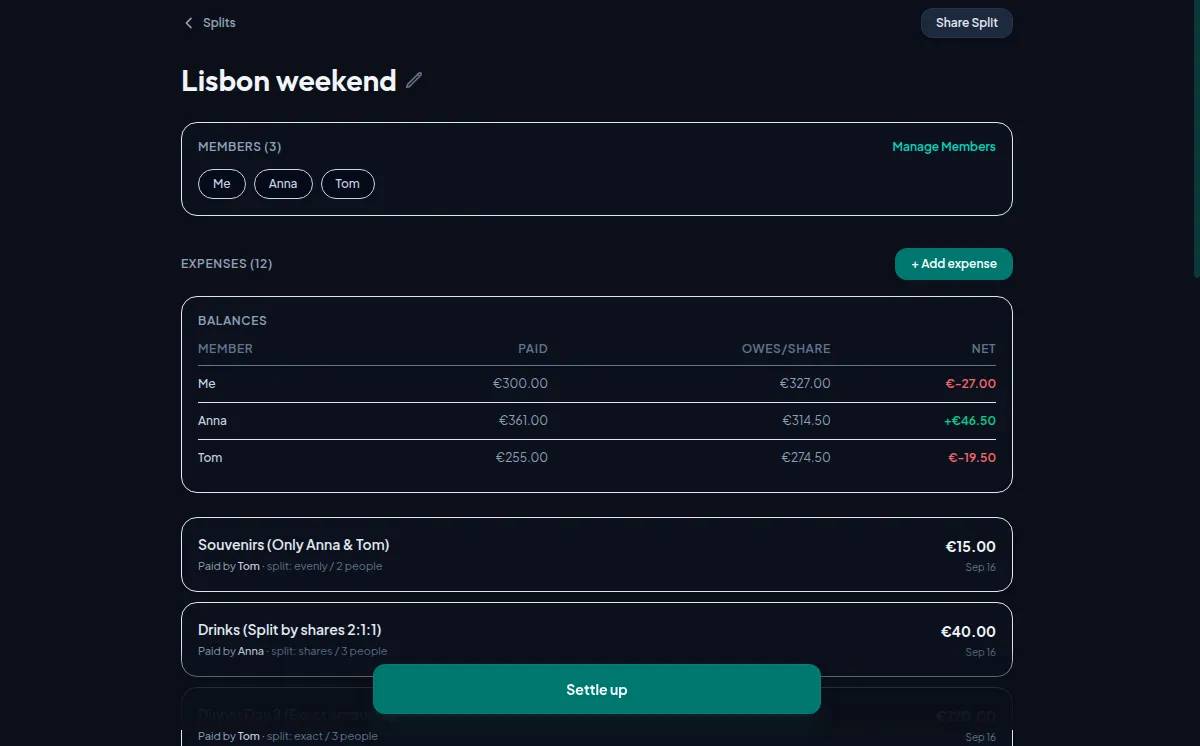1200x746 pixels.
Task: Click the Lisbon weekend title
Action: (x=289, y=80)
